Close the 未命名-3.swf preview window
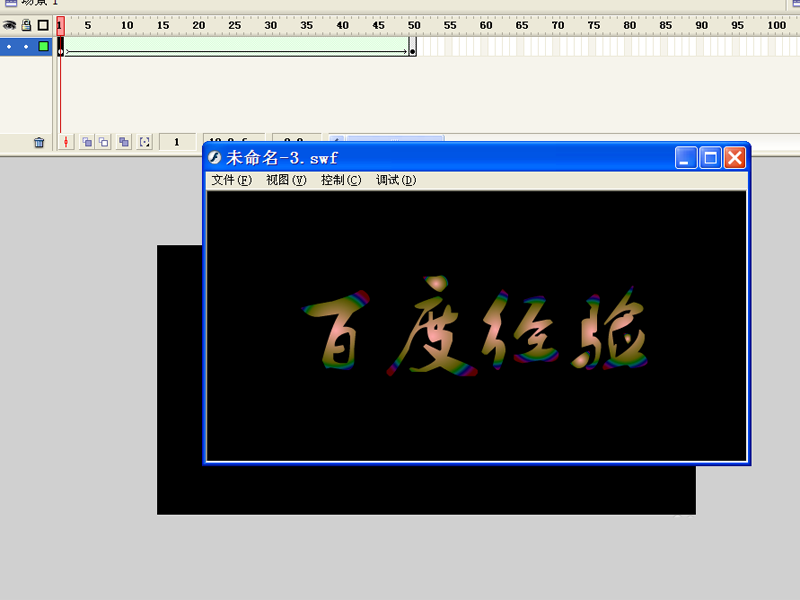 tap(735, 158)
